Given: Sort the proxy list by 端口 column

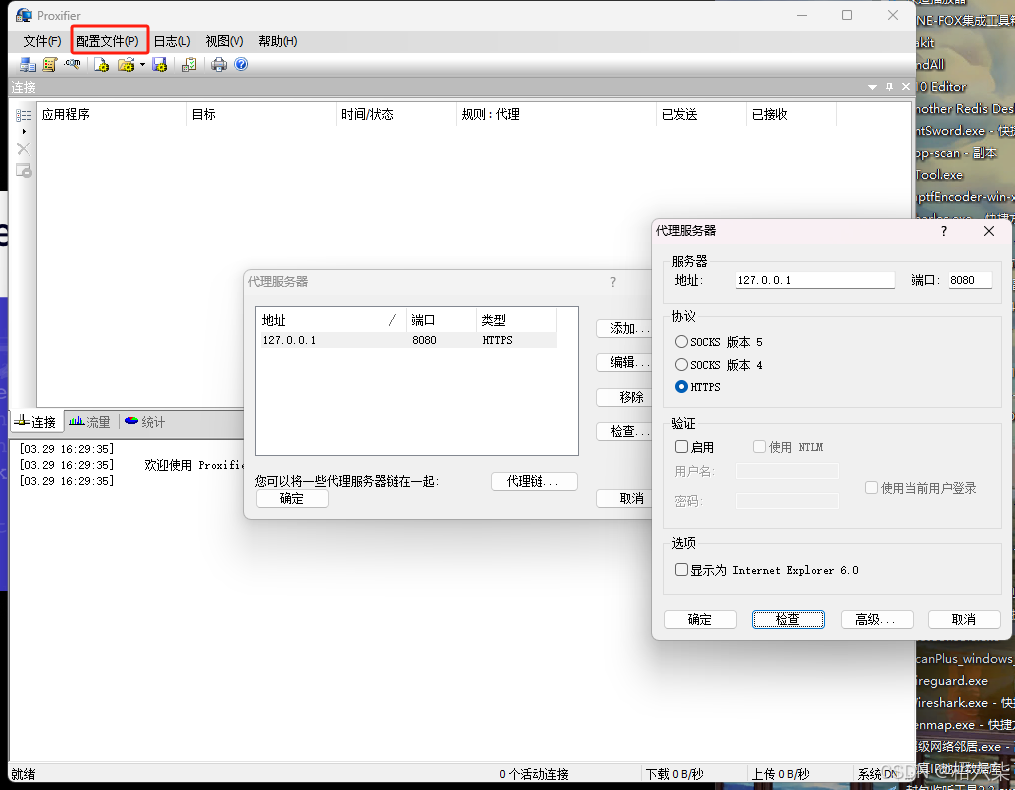Looking at the screenshot, I should pyautogui.click(x=441, y=320).
